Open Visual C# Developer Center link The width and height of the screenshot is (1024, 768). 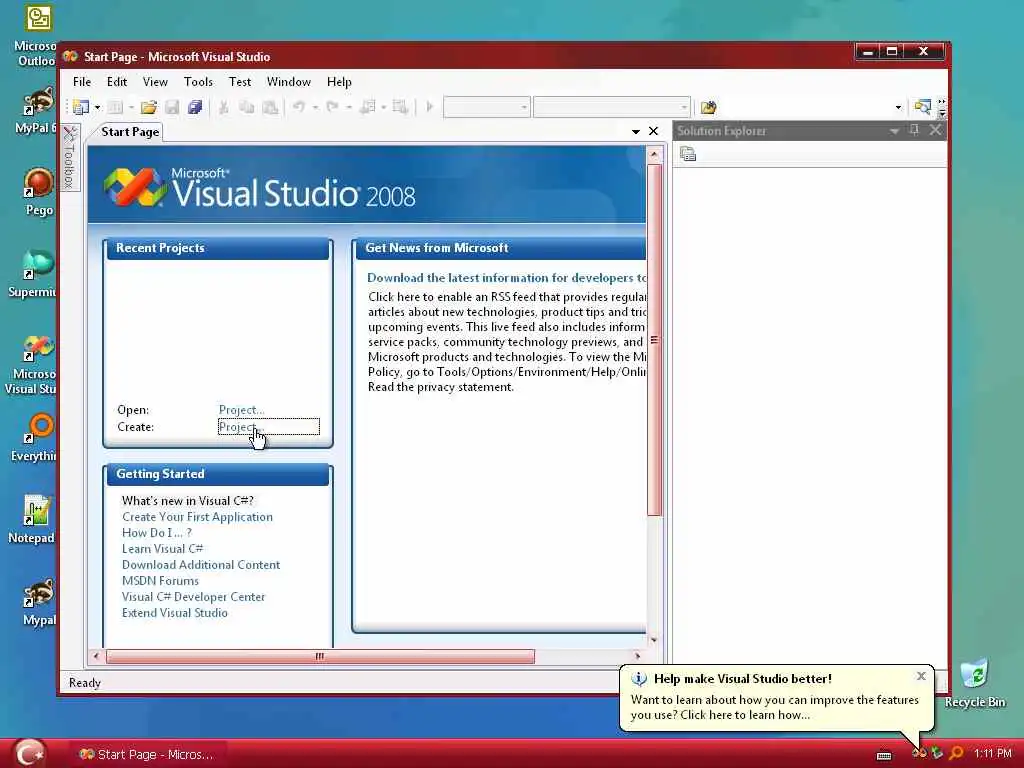coord(193,597)
